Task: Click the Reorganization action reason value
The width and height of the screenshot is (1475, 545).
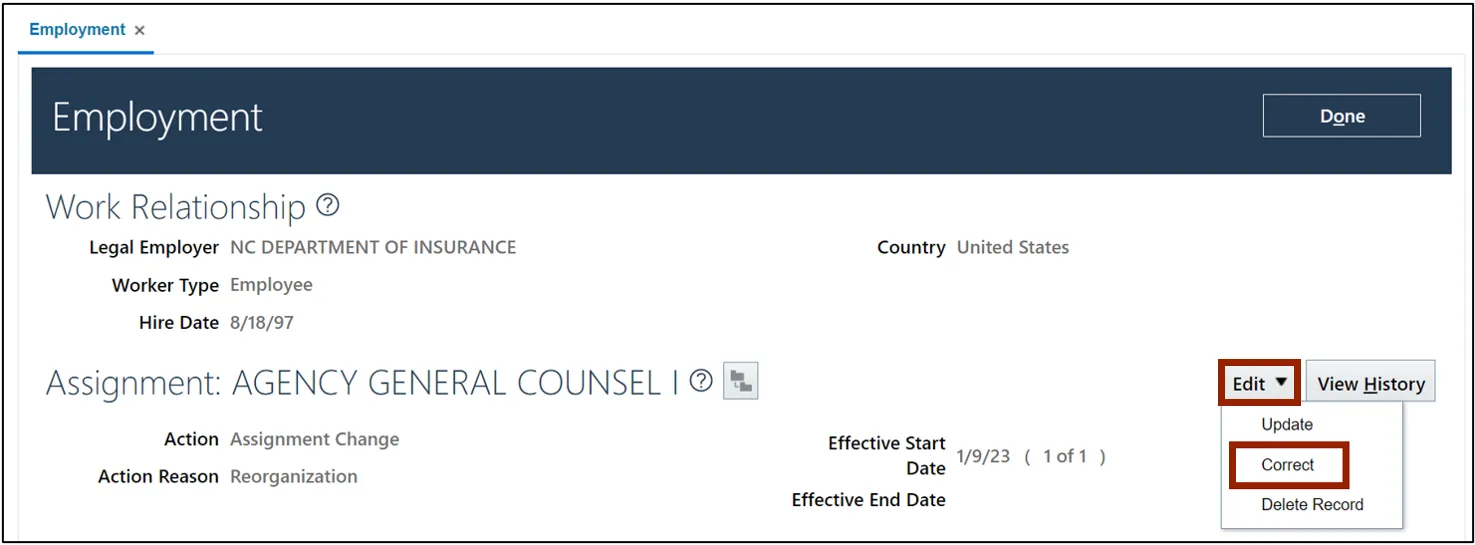Action: click(293, 477)
